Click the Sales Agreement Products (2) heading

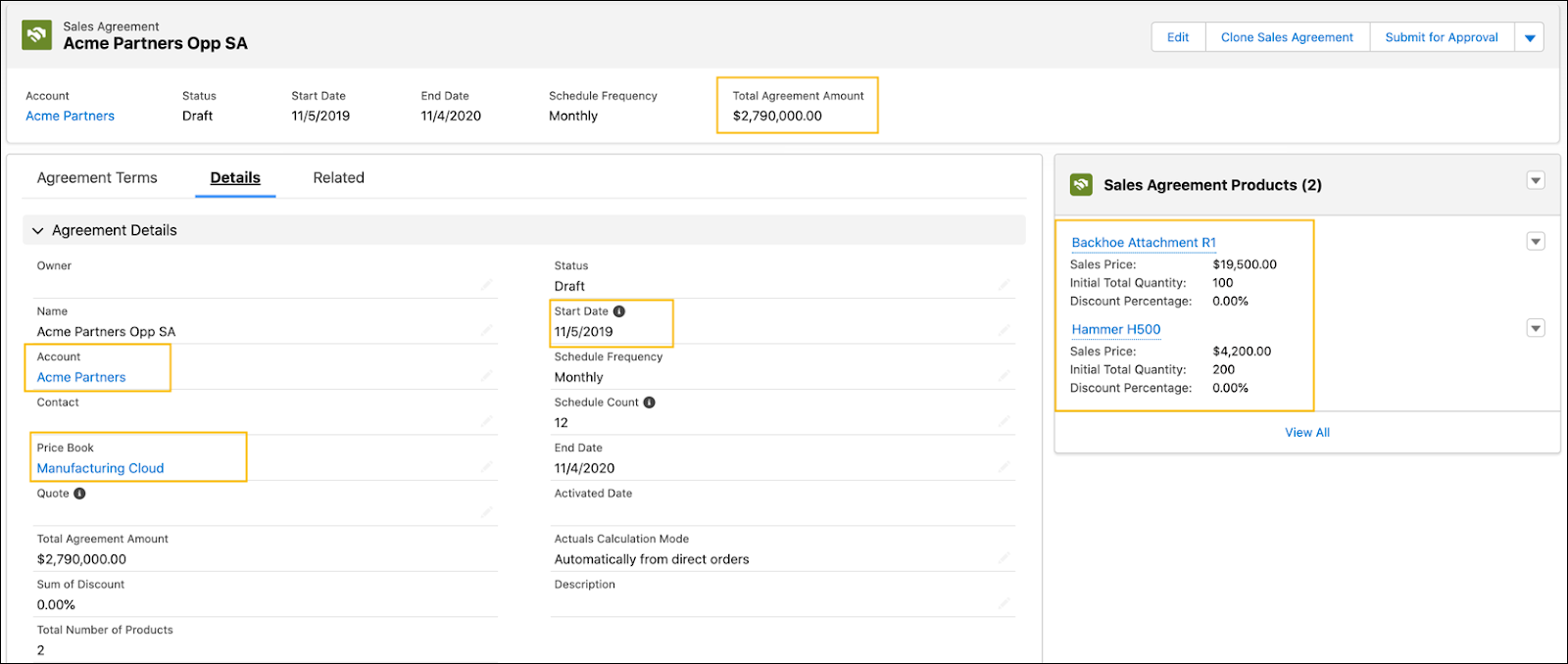pyautogui.click(x=1212, y=185)
